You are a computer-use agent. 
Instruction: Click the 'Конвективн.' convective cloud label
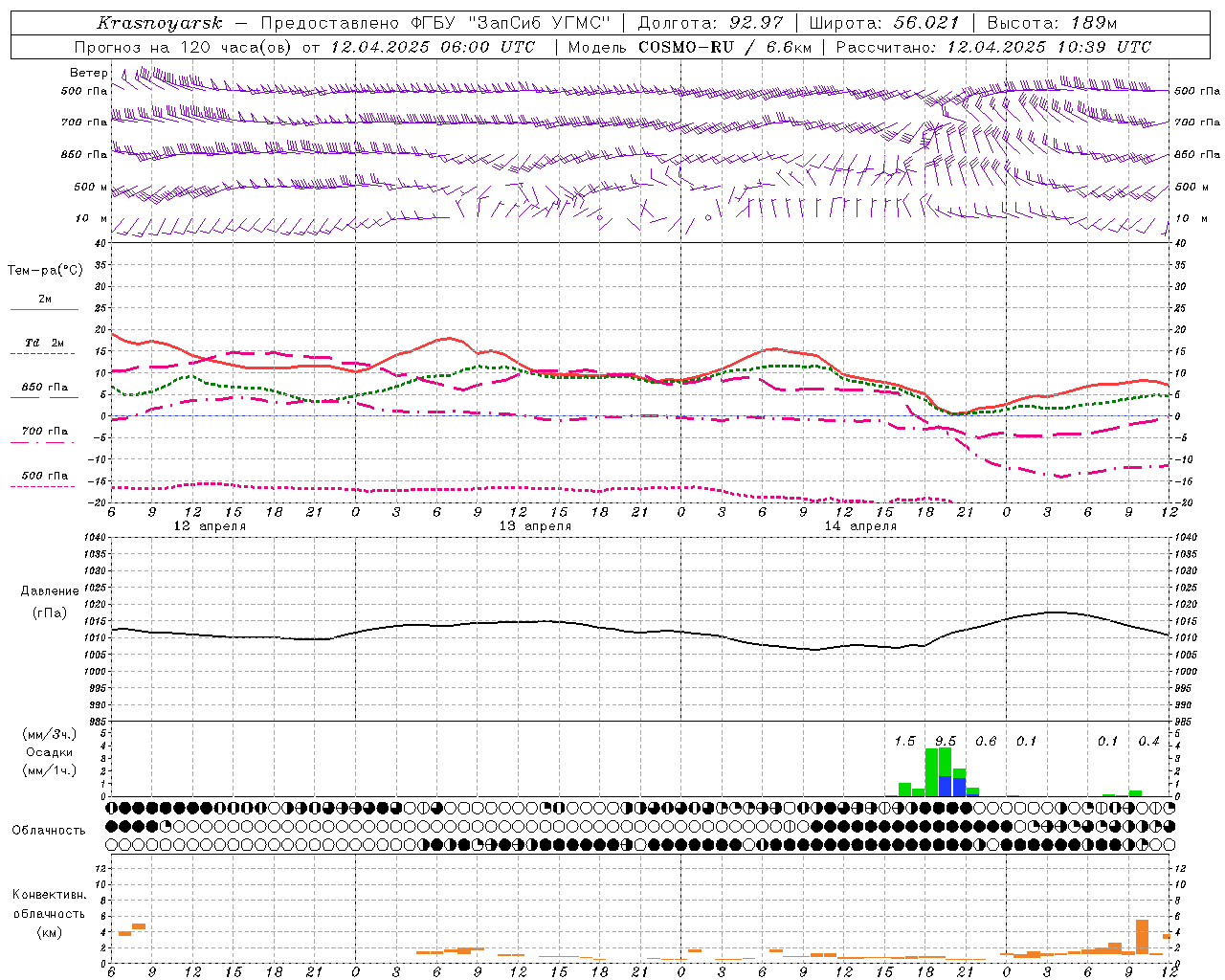[x=50, y=895]
